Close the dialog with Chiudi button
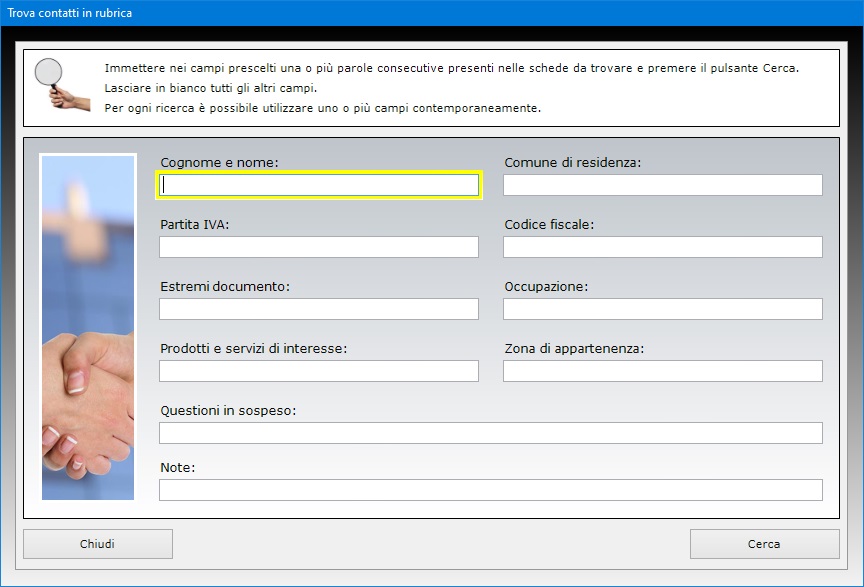864x587 pixels. point(98,544)
